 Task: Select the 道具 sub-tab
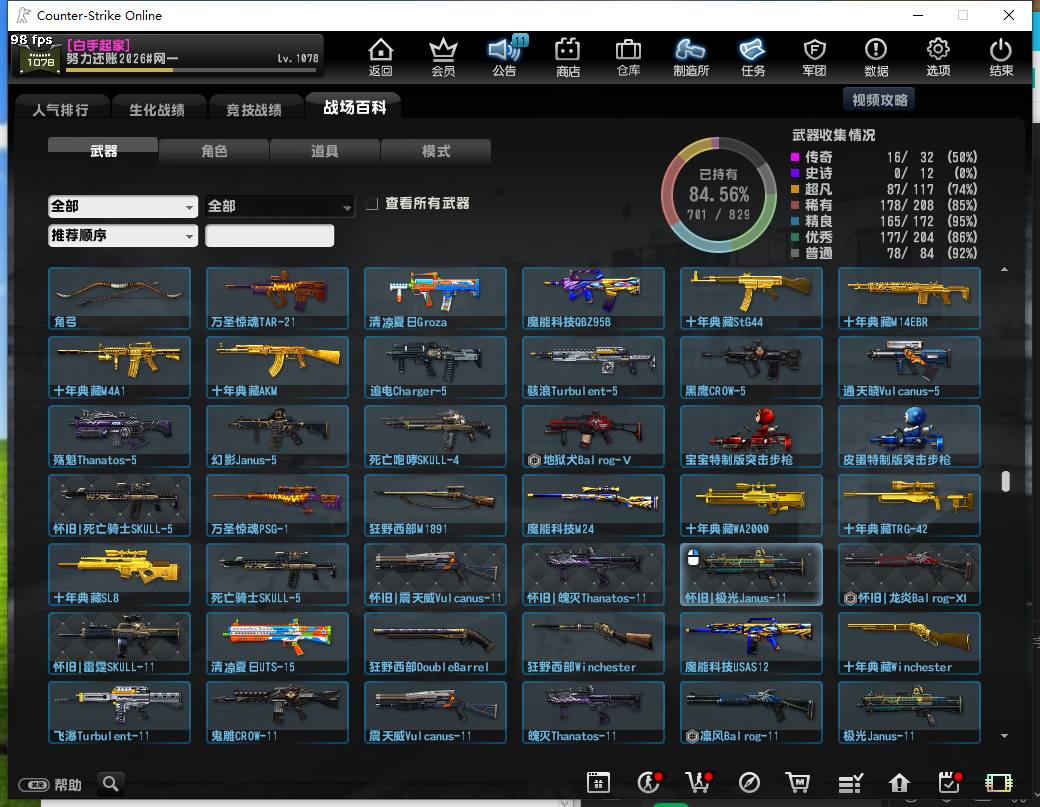[324, 151]
